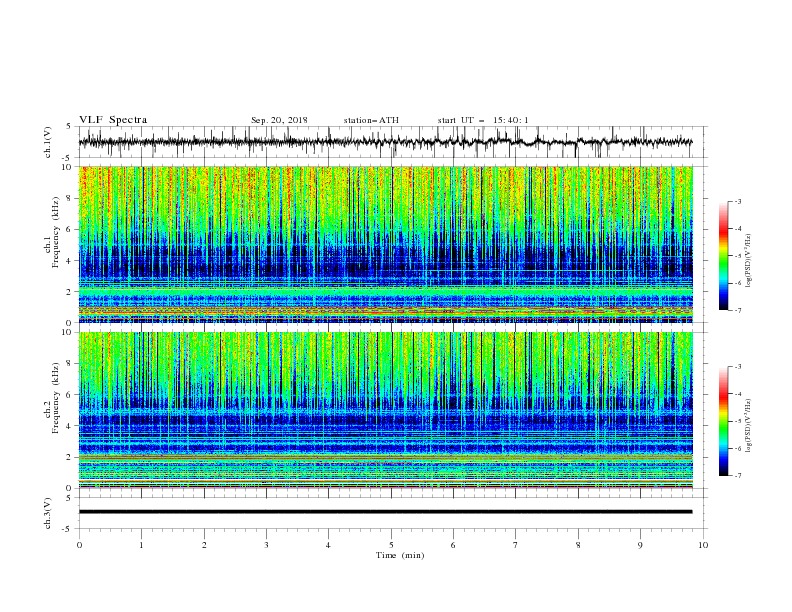Click the log(PSD) label beside the ch.2 color bar
Screen dimensions: 792x612
[748, 426]
